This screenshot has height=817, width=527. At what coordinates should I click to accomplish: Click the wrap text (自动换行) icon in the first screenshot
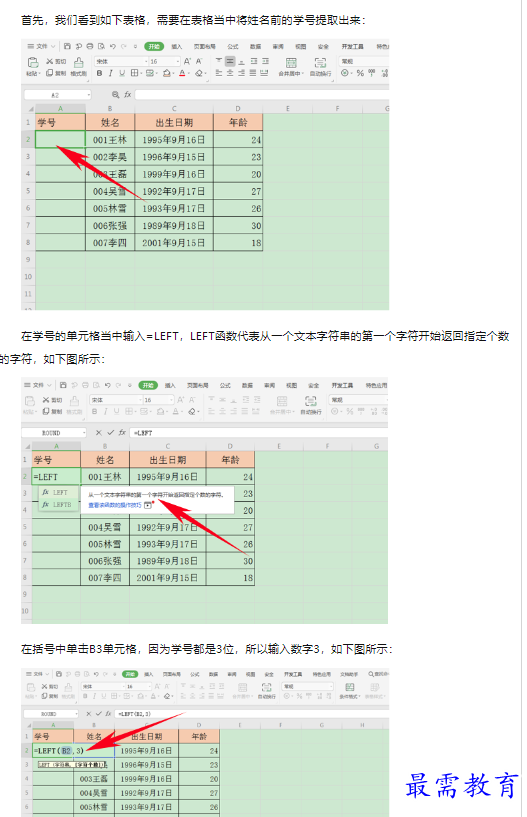[x=320, y=63]
